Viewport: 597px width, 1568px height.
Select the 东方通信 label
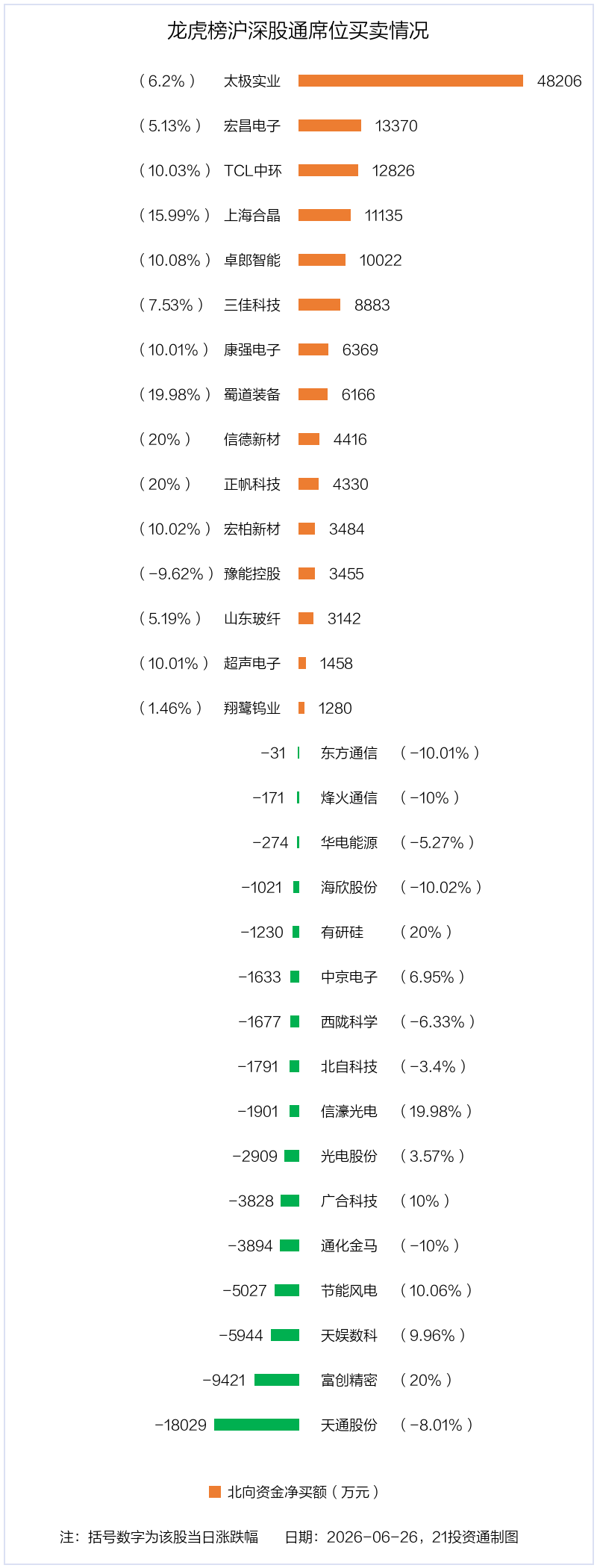349,753
